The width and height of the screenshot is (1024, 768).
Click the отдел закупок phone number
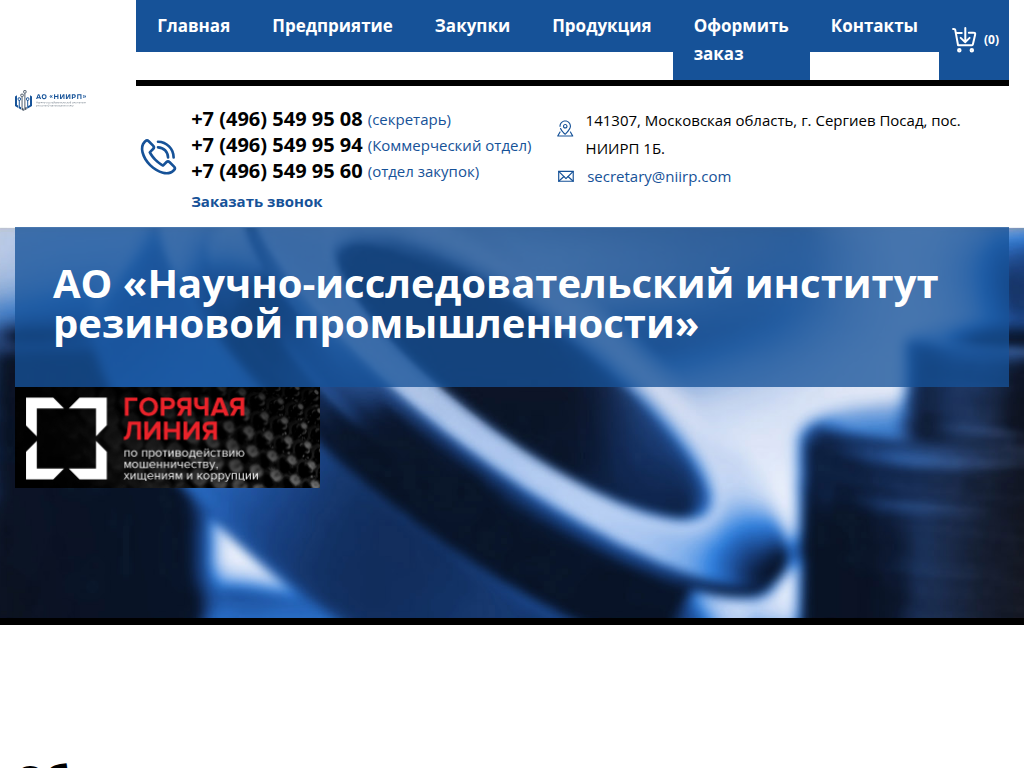pos(276,171)
